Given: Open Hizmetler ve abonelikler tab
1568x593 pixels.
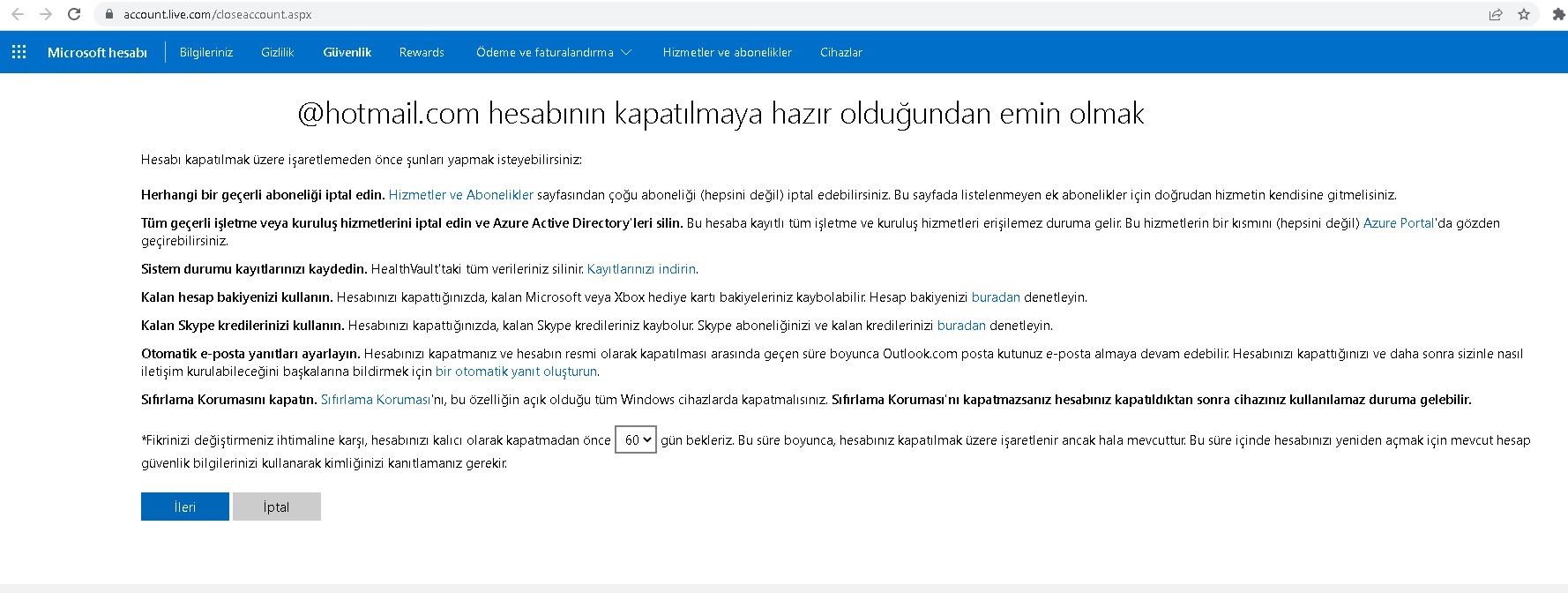Looking at the screenshot, I should tap(728, 52).
